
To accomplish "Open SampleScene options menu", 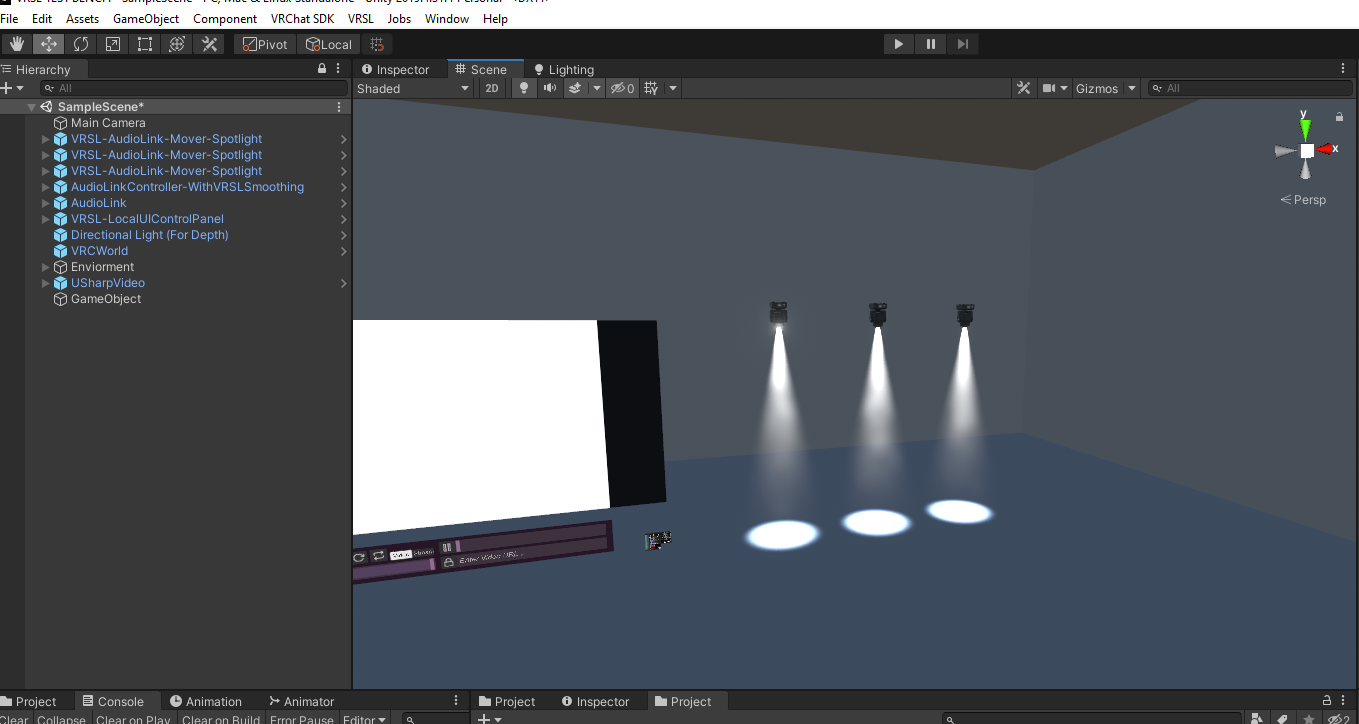I will click(x=339, y=107).
